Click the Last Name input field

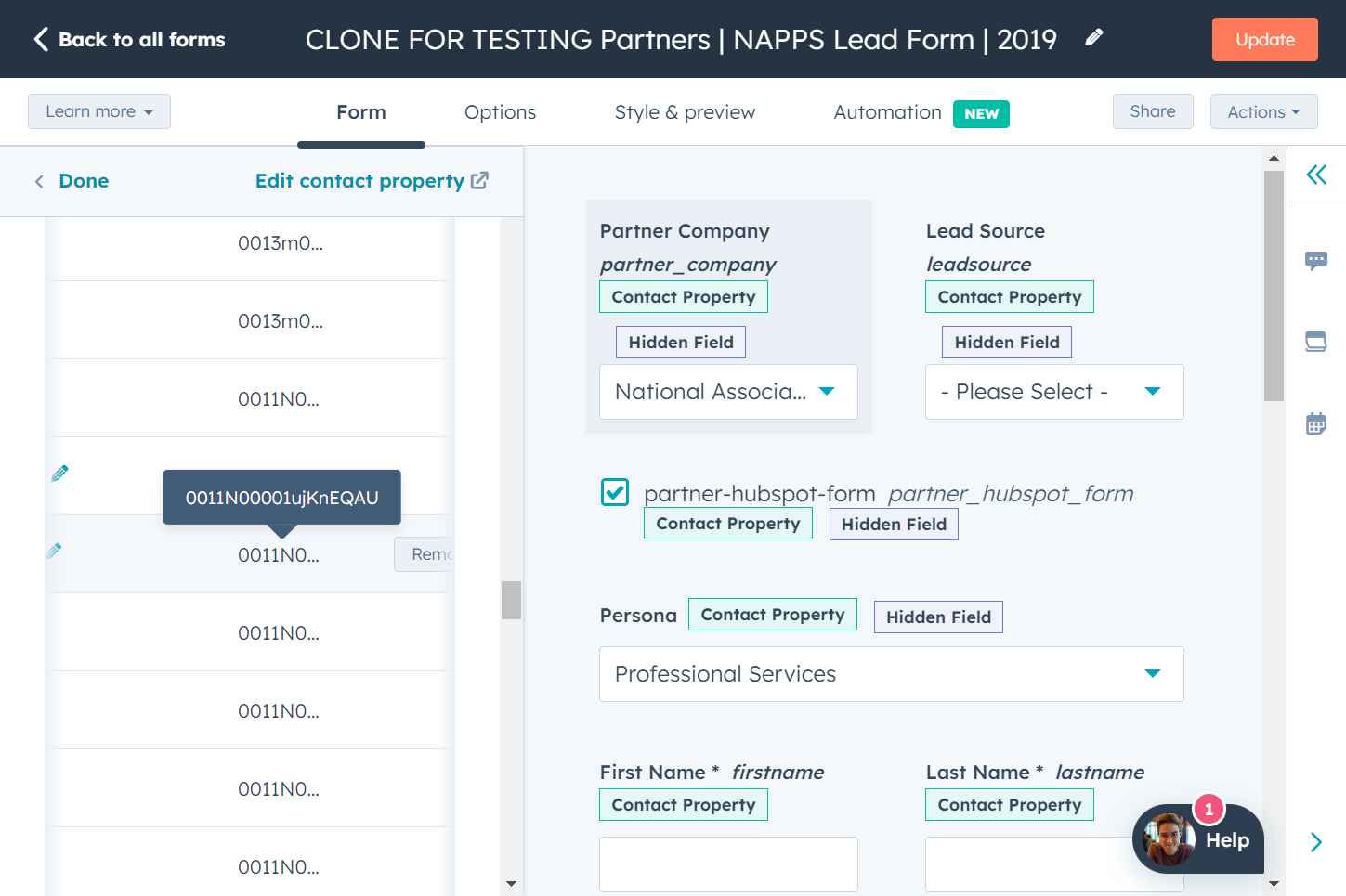(x=1054, y=864)
